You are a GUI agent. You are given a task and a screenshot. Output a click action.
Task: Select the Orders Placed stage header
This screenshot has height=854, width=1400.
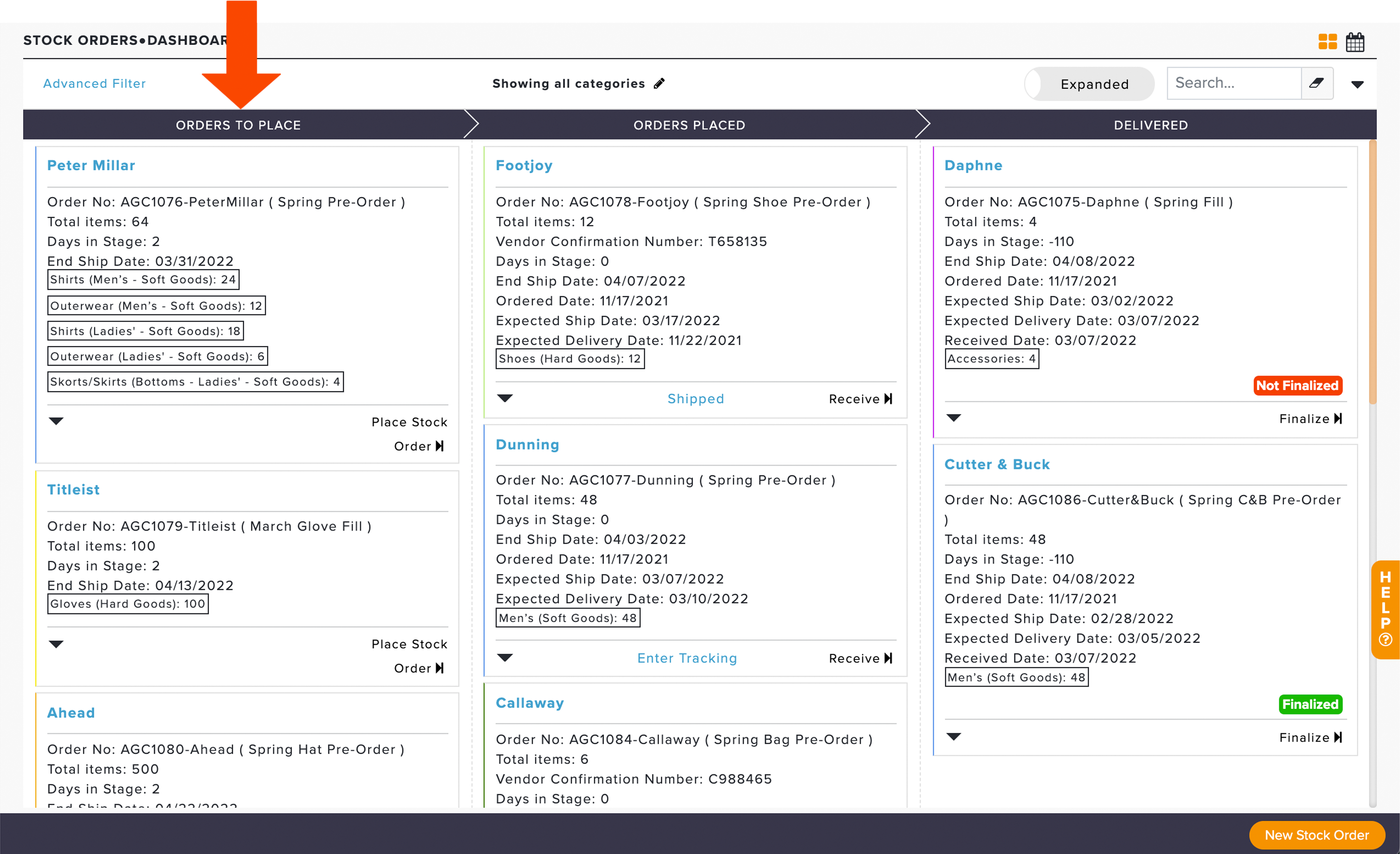coord(689,125)
